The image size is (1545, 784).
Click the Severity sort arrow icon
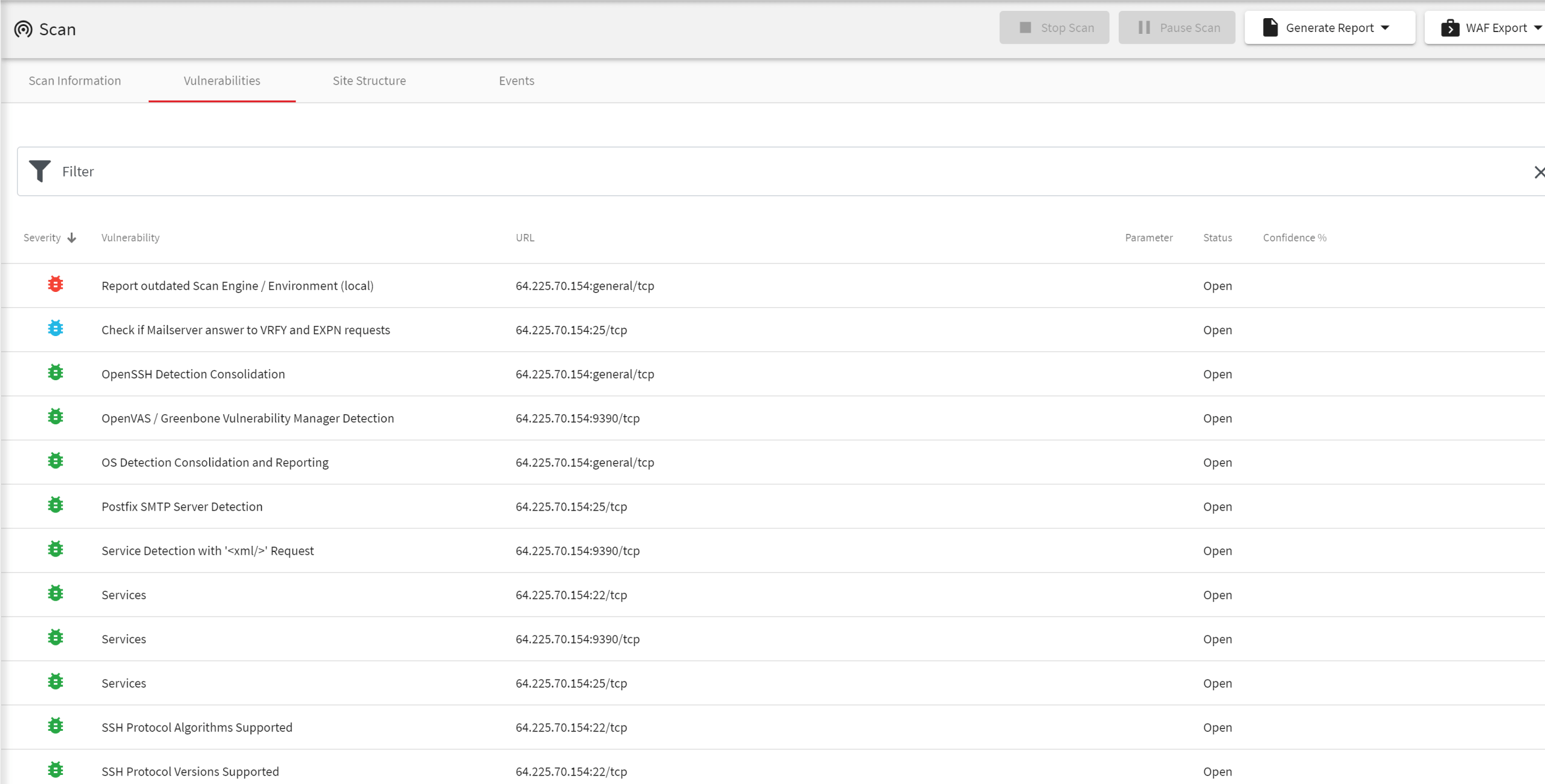tap(72, 238)
